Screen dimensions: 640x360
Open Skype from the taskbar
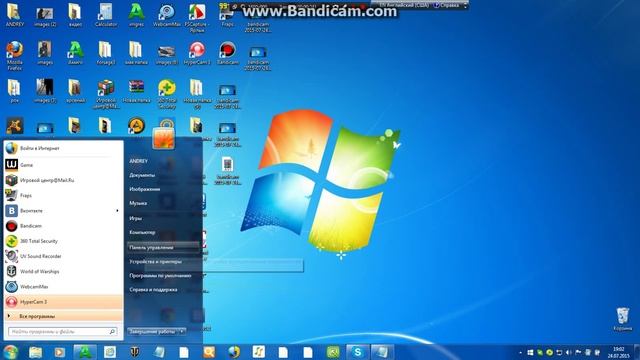[x=358, y=352]
